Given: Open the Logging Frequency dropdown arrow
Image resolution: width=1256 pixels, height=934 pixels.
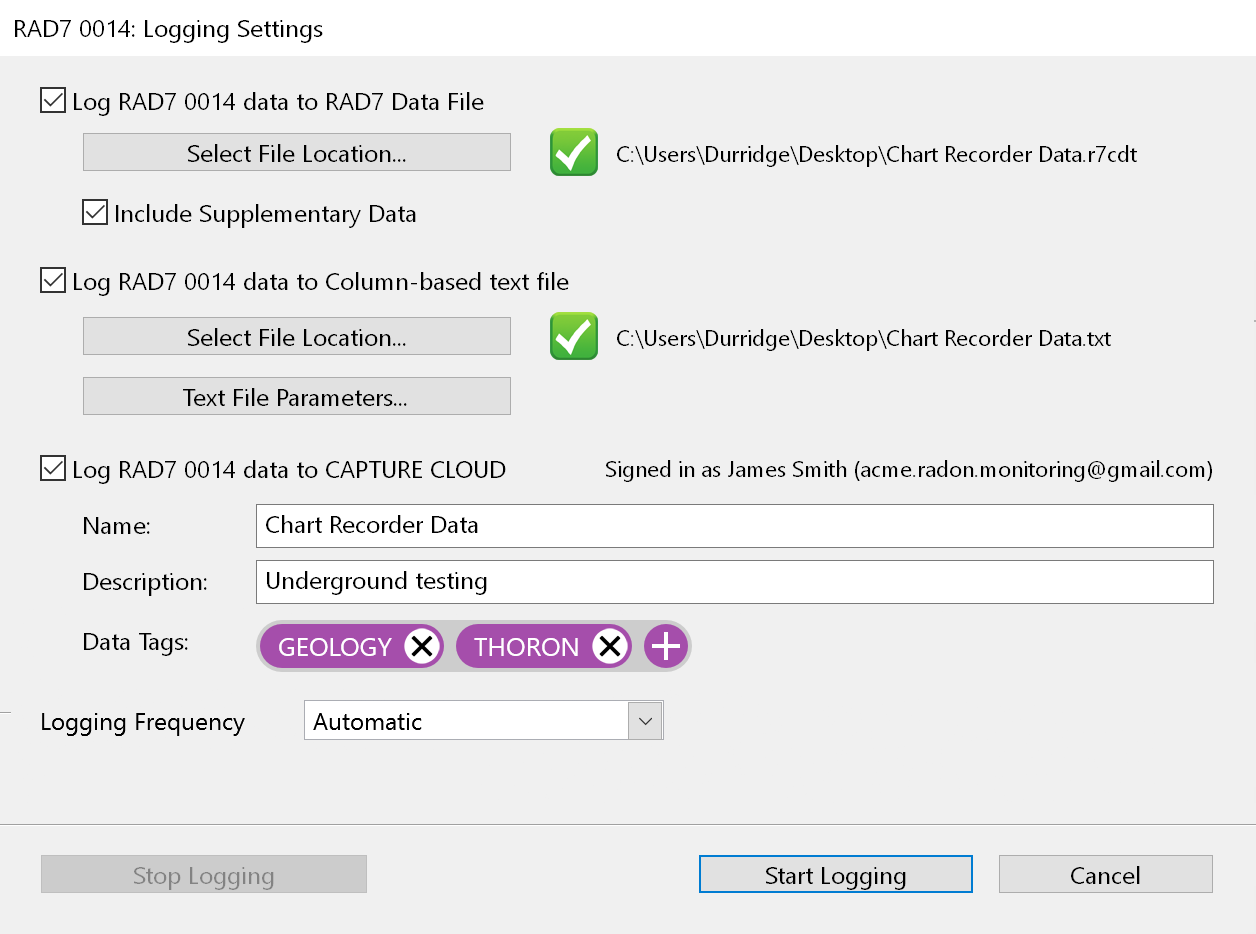Looking at the screenshot, I should coord(645,721).
